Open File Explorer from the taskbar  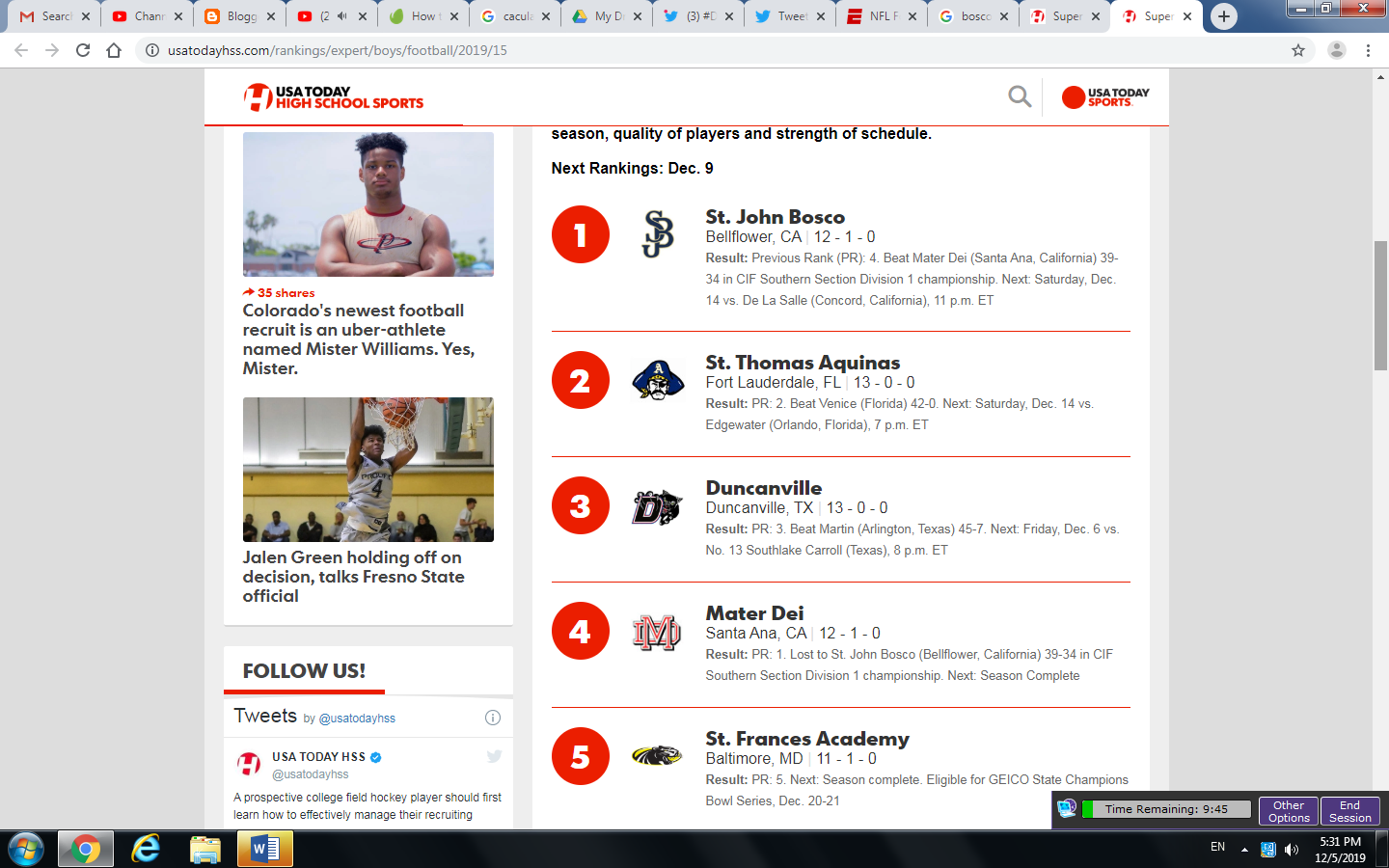point(205,850)
